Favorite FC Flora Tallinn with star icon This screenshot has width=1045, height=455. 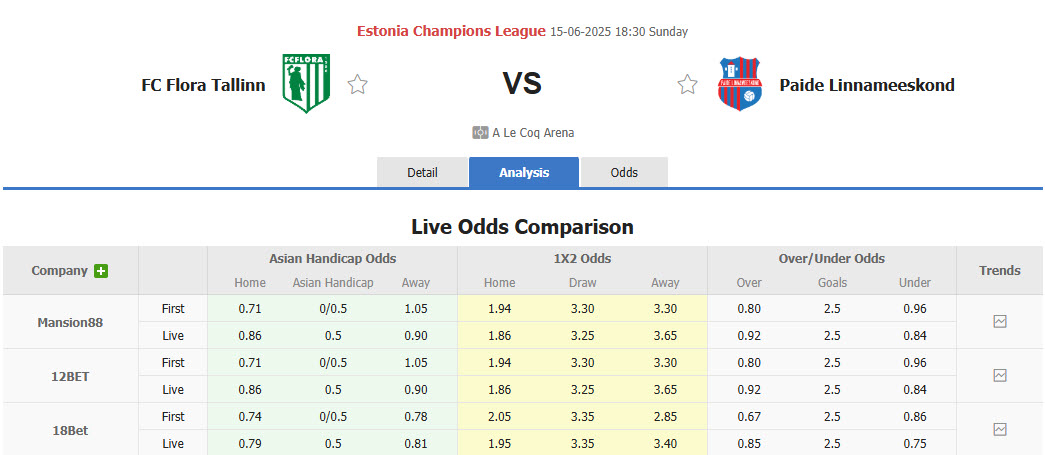tap(357, 85)
